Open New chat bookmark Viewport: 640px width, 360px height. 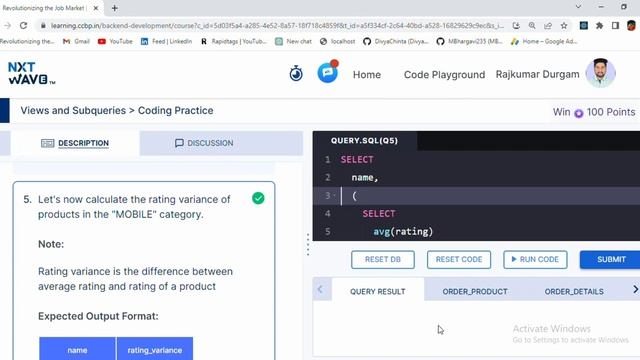(x=293, y=41)
